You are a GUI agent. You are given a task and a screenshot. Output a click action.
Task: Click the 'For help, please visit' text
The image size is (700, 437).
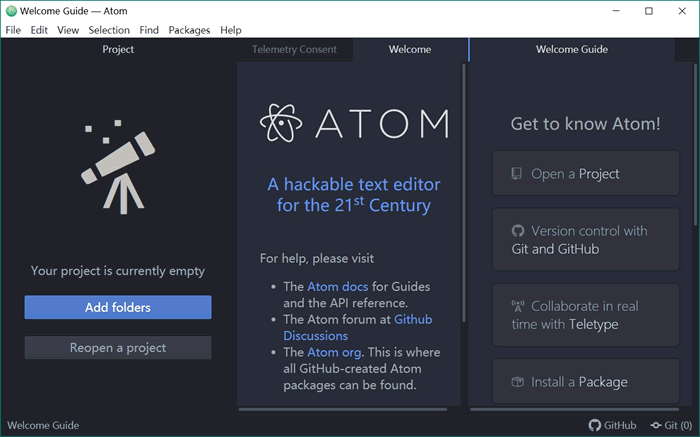pos(317,258)
